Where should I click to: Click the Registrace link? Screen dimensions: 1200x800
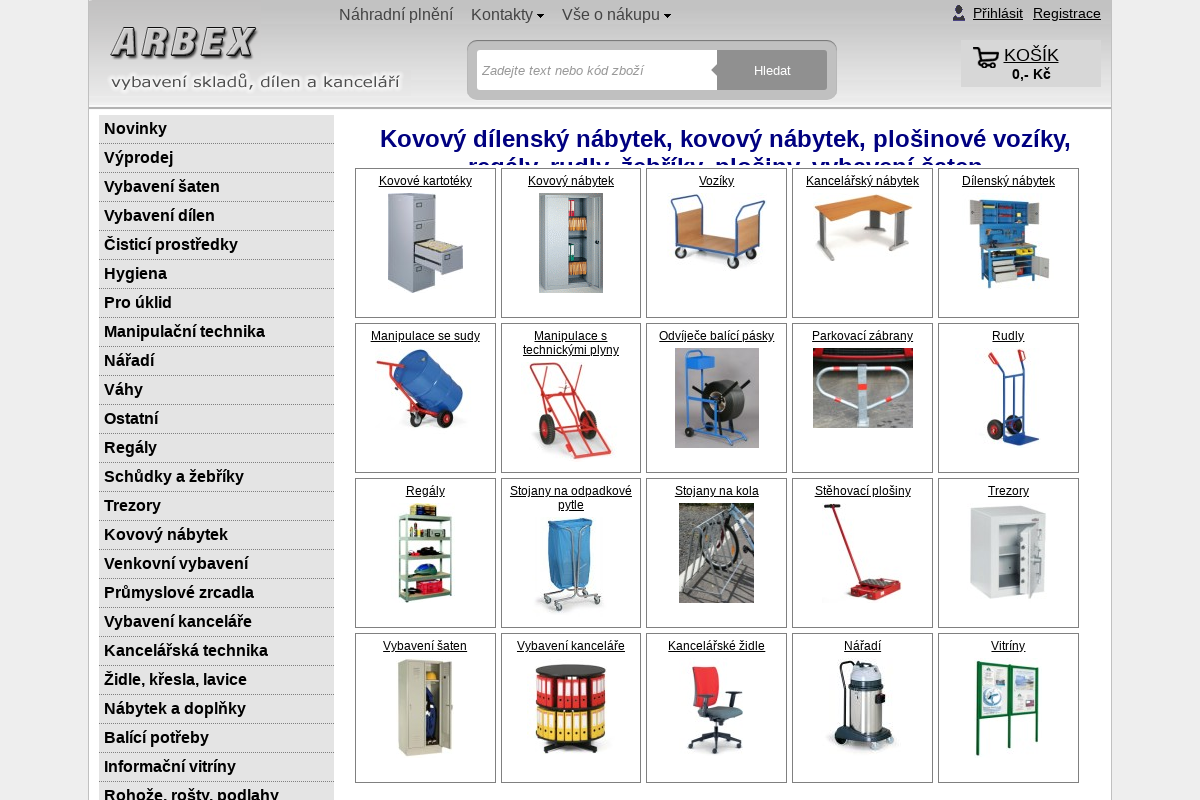[1066, 13]
